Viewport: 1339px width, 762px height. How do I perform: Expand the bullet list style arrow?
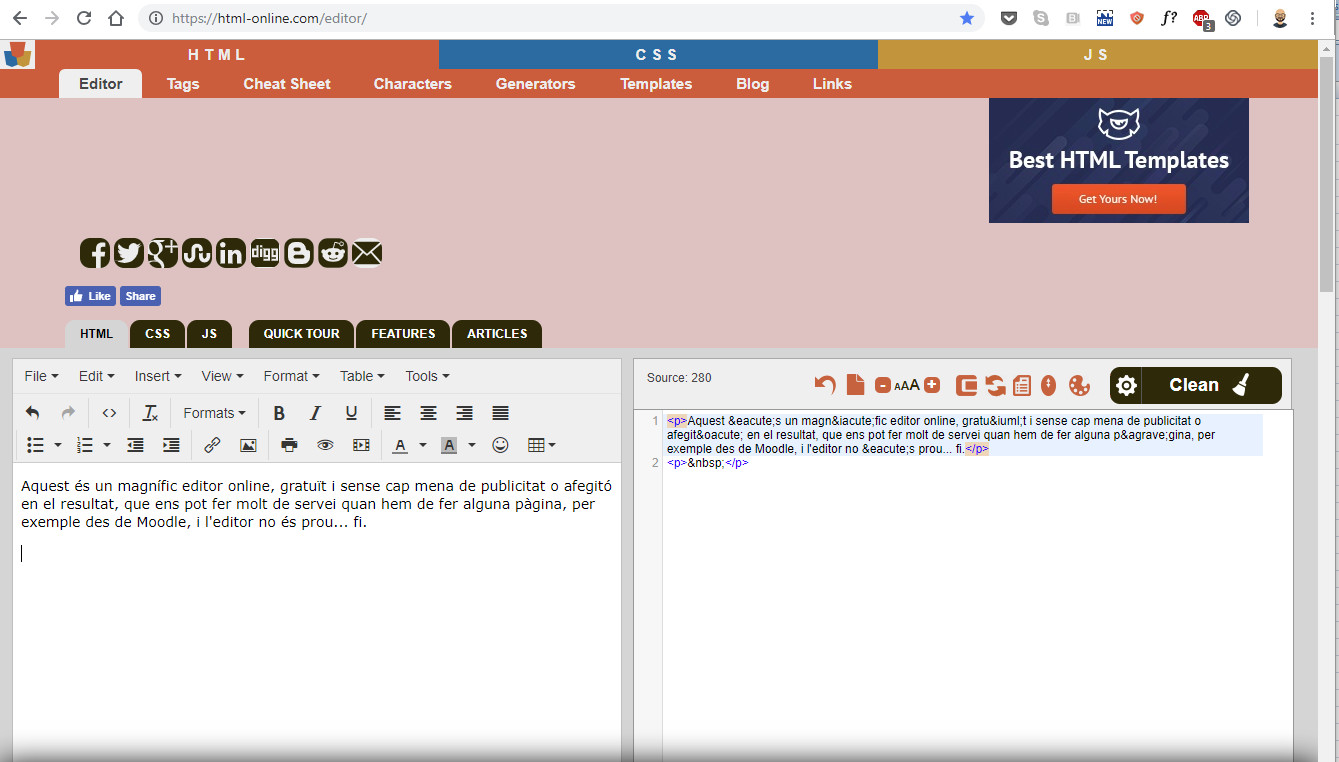[x=58, y=445]
